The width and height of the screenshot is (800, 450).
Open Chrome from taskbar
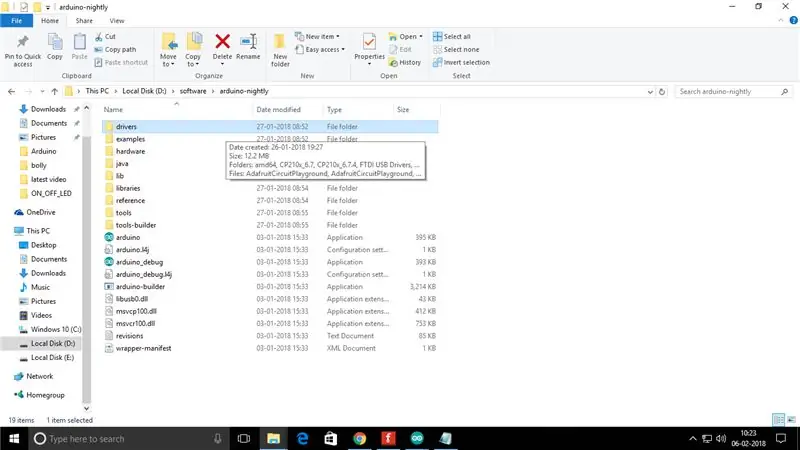[x=360, y=439]
